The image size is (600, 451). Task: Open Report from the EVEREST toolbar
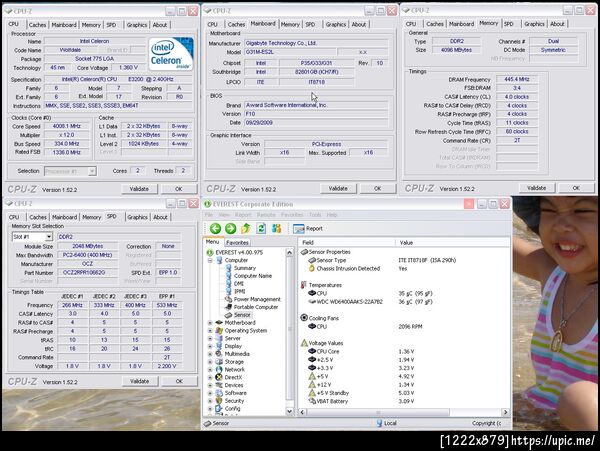(x=308, y=229)
